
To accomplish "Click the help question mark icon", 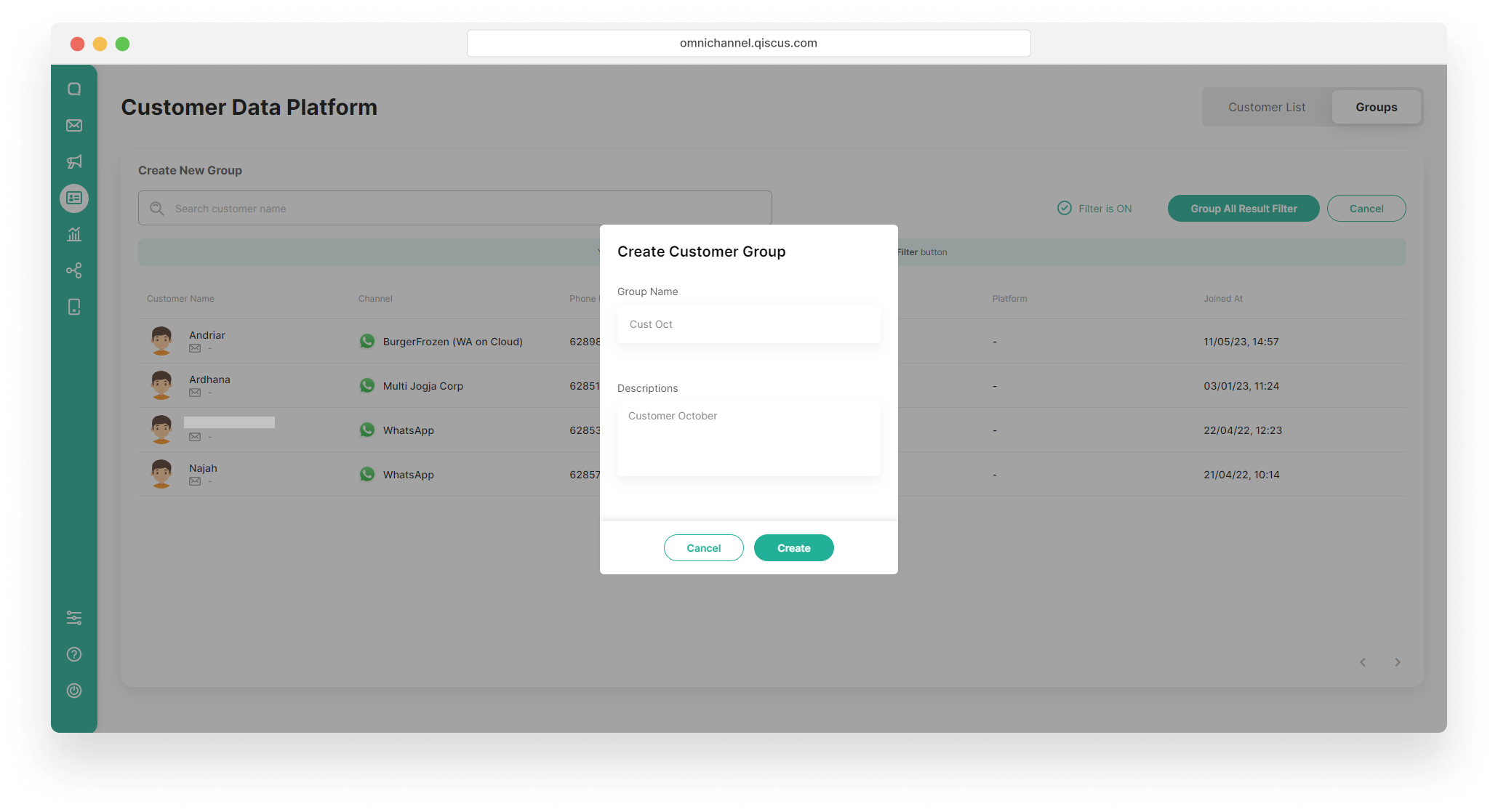I will tap(74, 654).
